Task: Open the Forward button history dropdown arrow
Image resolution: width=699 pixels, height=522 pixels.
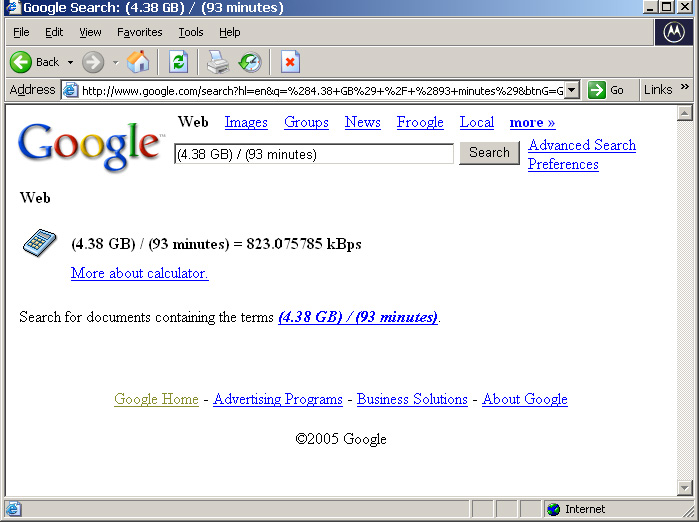Action: pos(115,62)
